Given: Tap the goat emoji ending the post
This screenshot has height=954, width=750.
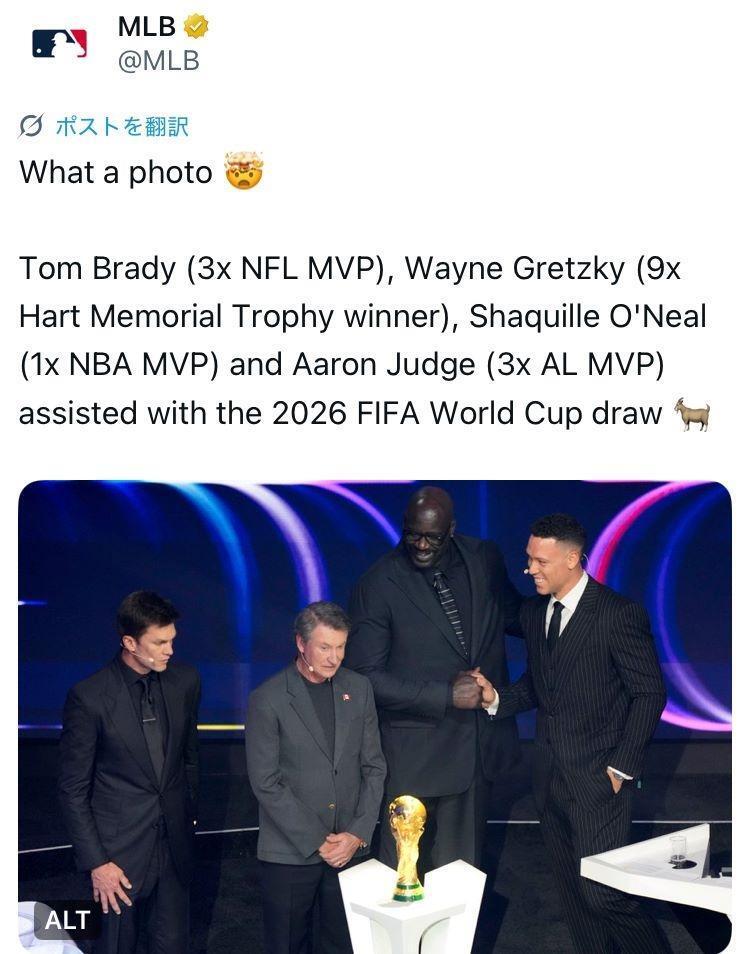Looking at the screenshot, I should [692, 413].
